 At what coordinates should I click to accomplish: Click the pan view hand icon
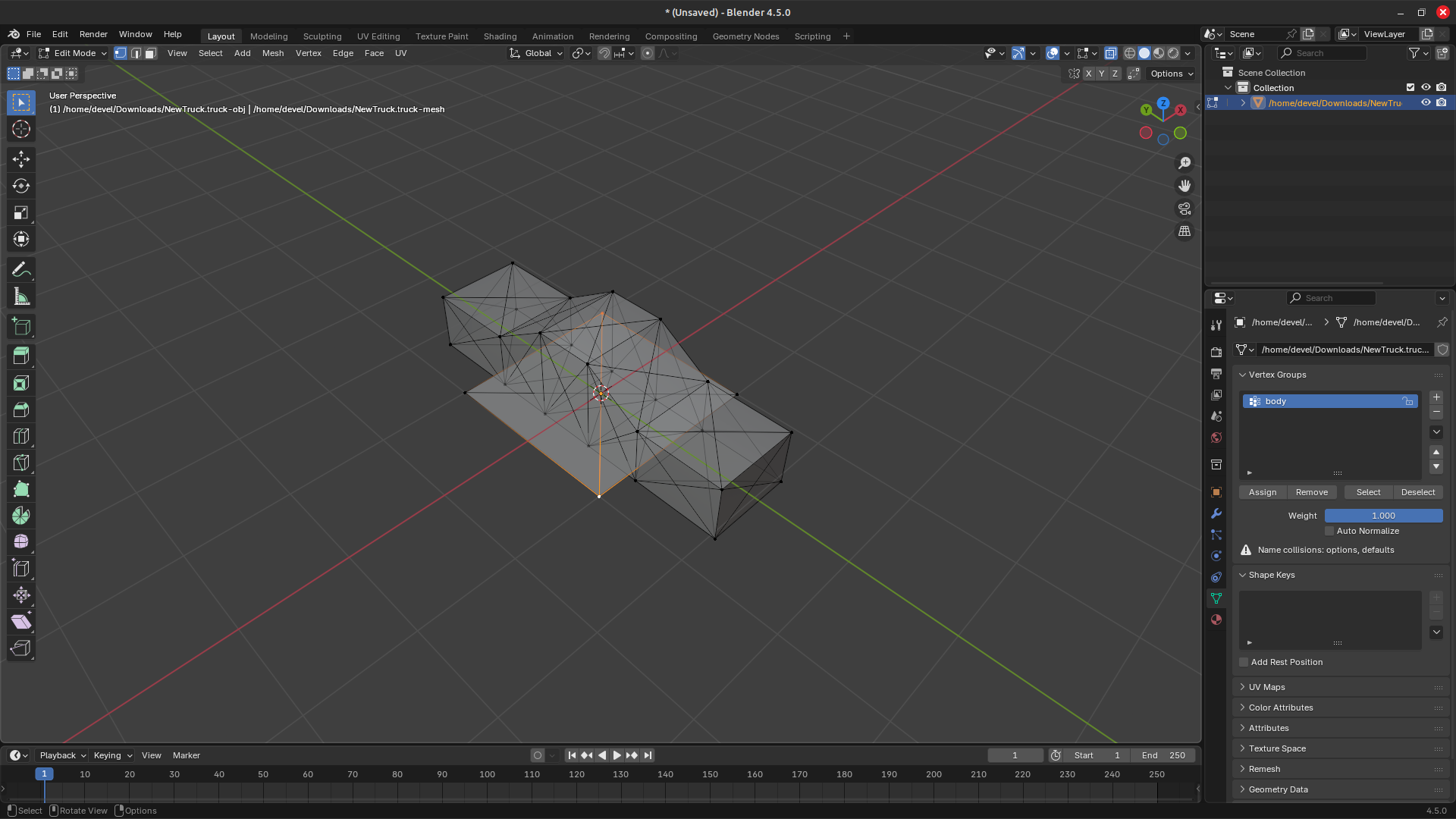pyautogui.click(x=1185, y=186)
